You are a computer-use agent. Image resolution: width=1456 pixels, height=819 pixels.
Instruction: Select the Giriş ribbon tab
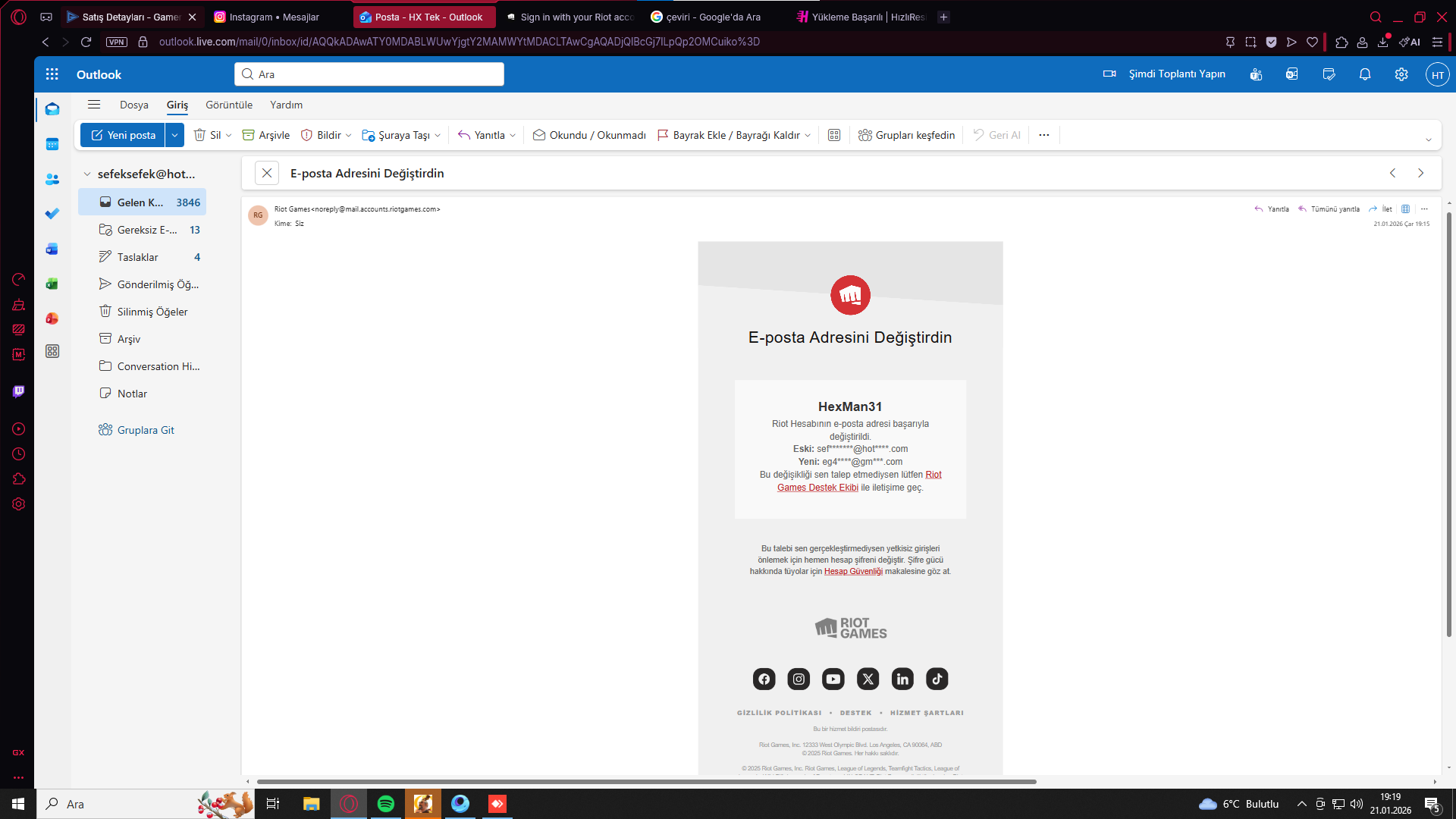[x=177, y=105]
